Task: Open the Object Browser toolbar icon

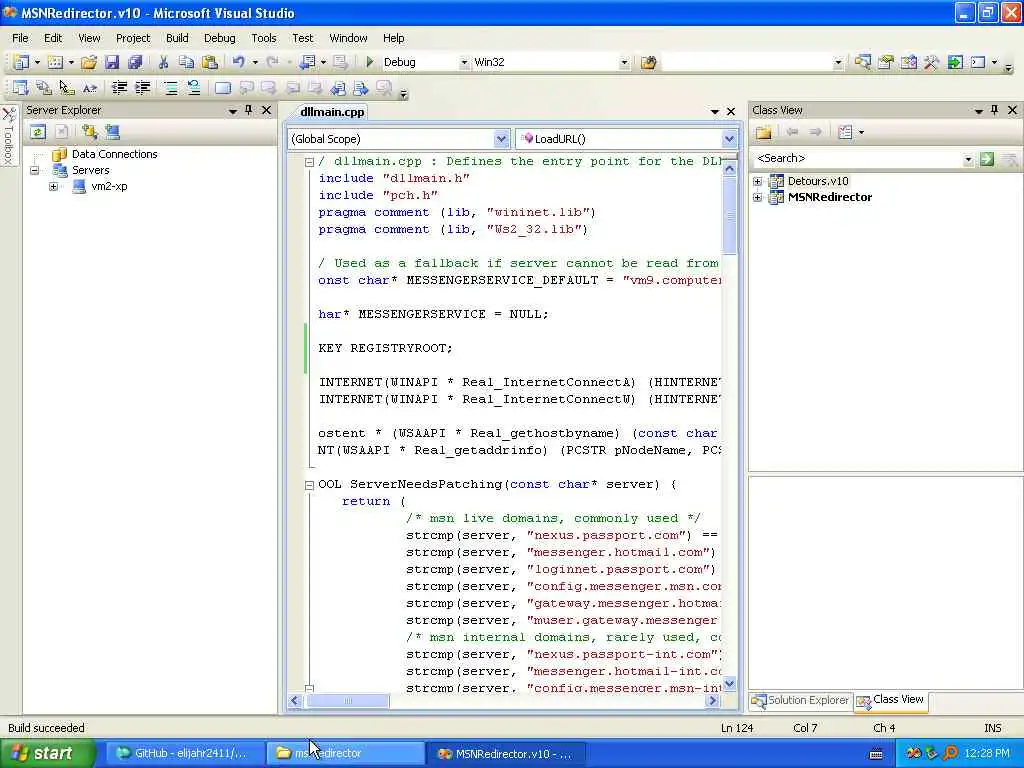Action: [908, 63]
